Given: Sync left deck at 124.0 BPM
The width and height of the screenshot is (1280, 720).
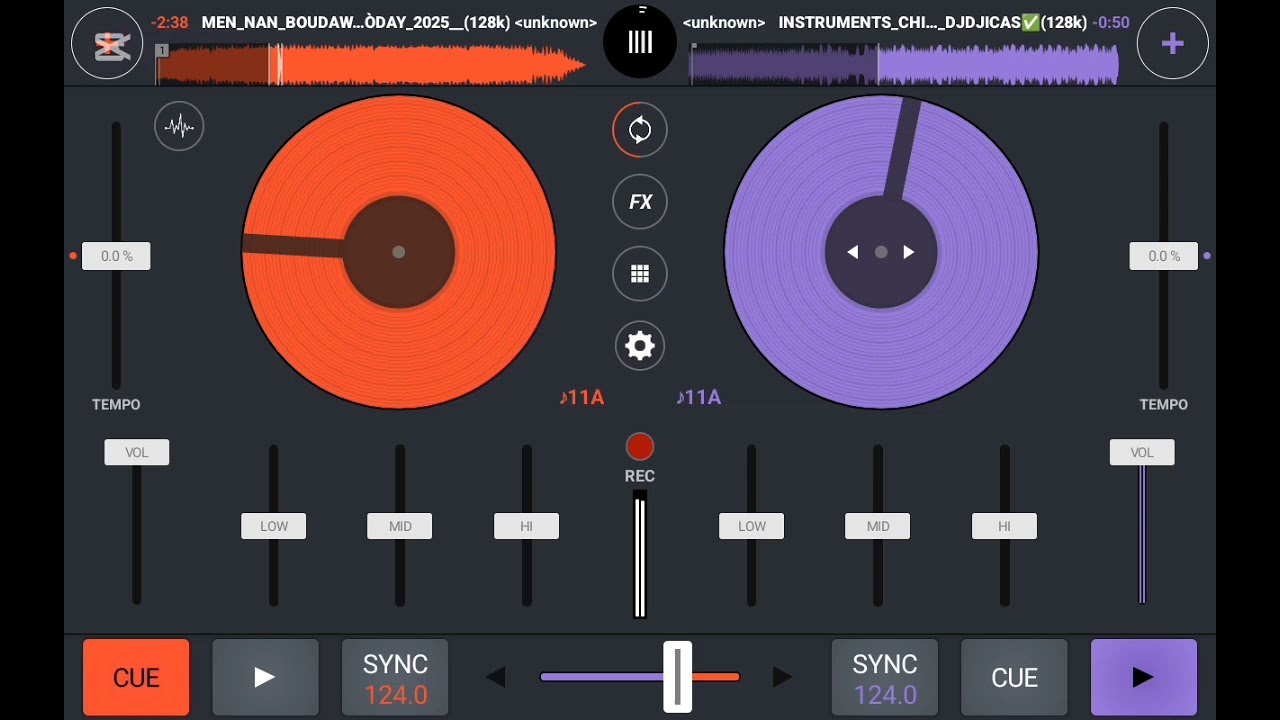Looking at the screenshot, I should pos(395,677).
